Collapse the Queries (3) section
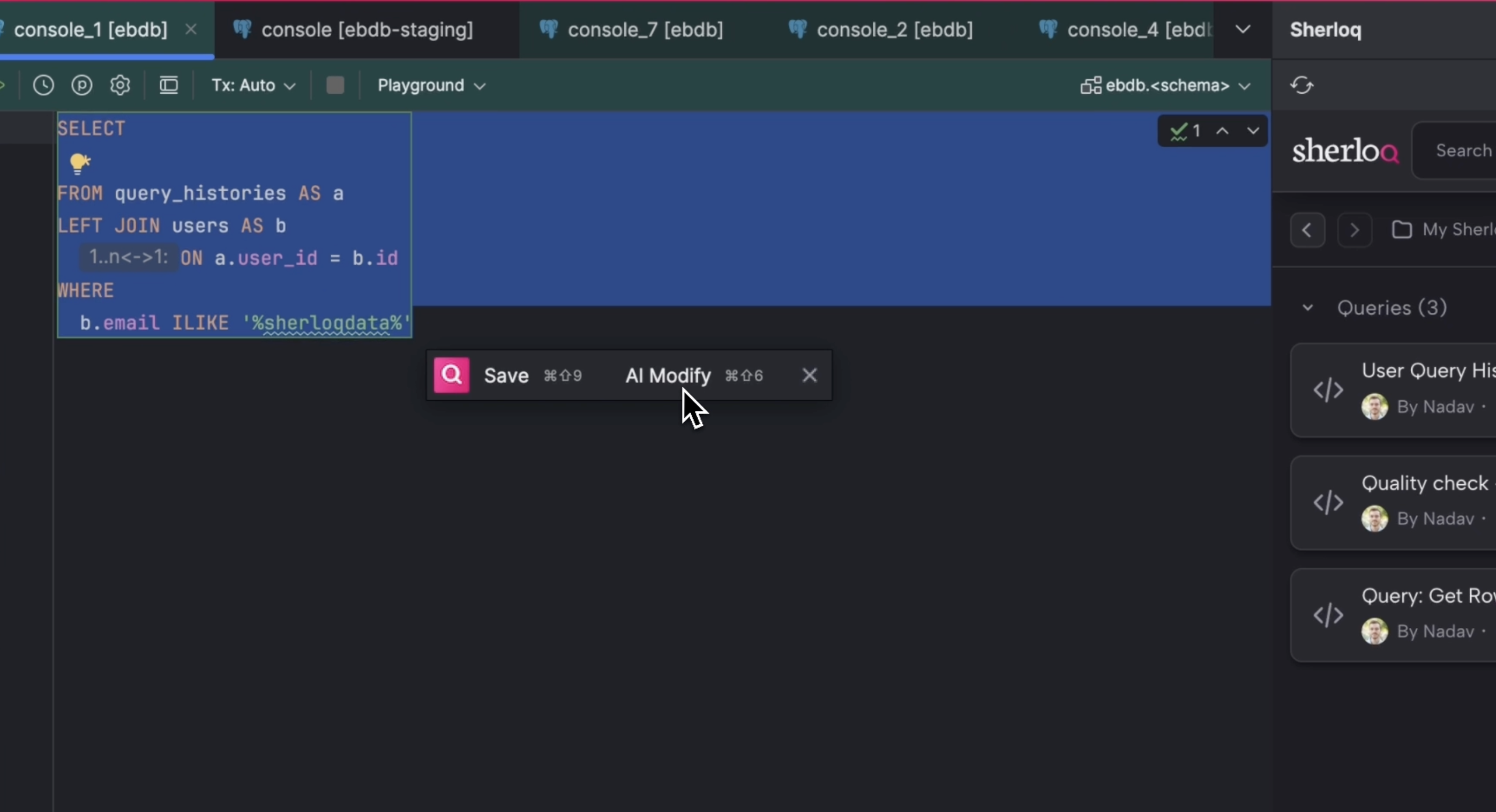Viewport: 1496px width, 812px height. (x=1307, y=307)
